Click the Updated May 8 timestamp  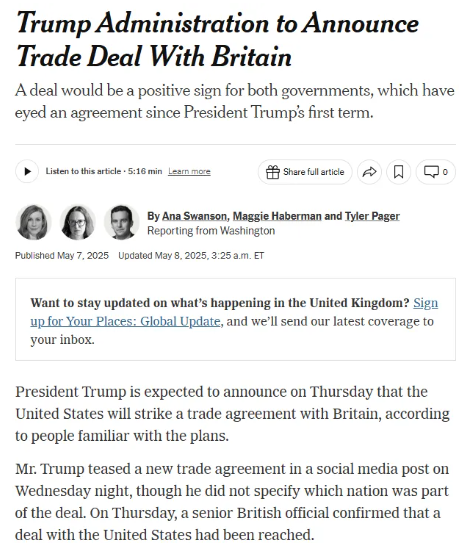(x=191, y=256)
